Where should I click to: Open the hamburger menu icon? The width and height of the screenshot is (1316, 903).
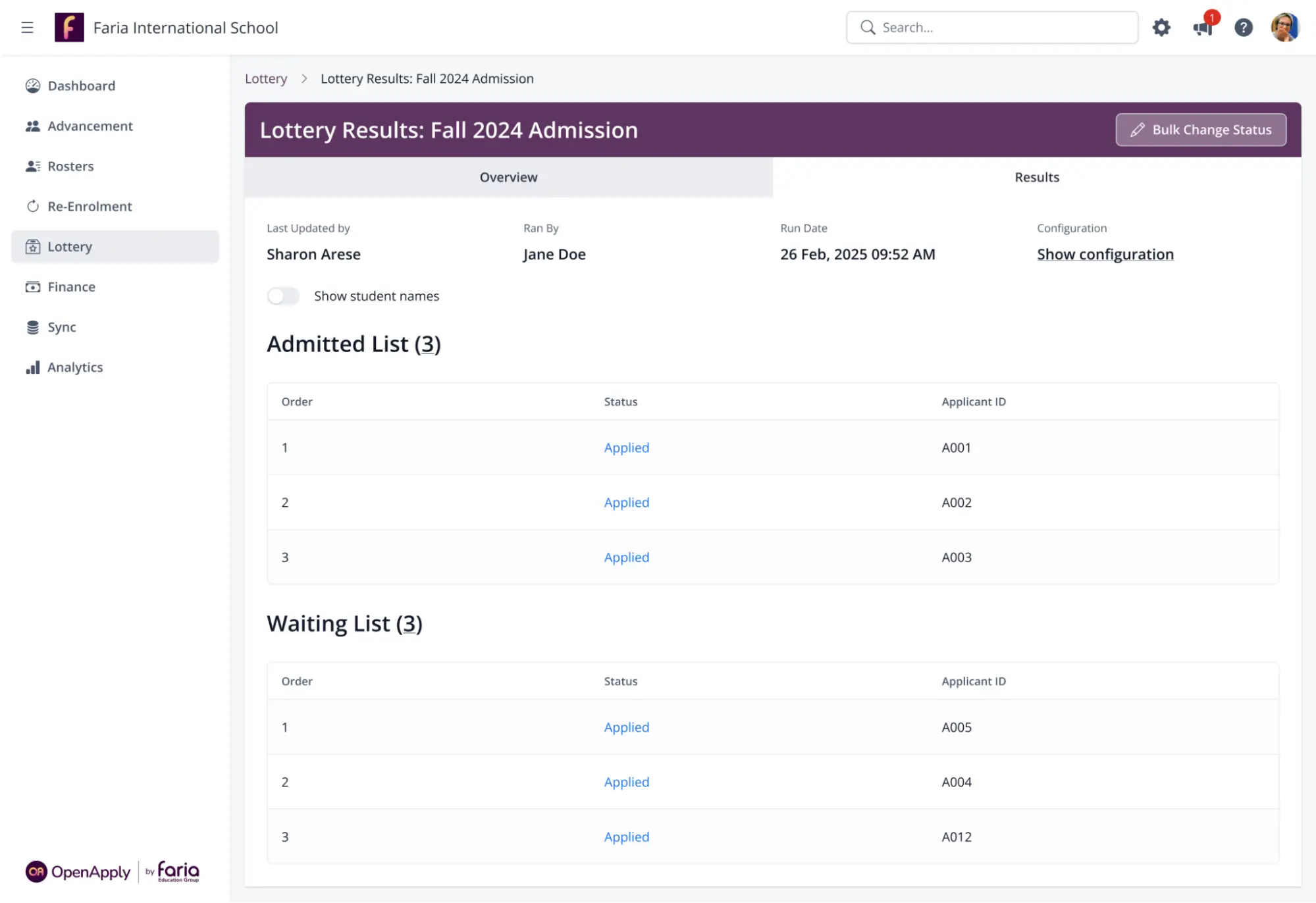pyautogui.click(x=27, y=28)
